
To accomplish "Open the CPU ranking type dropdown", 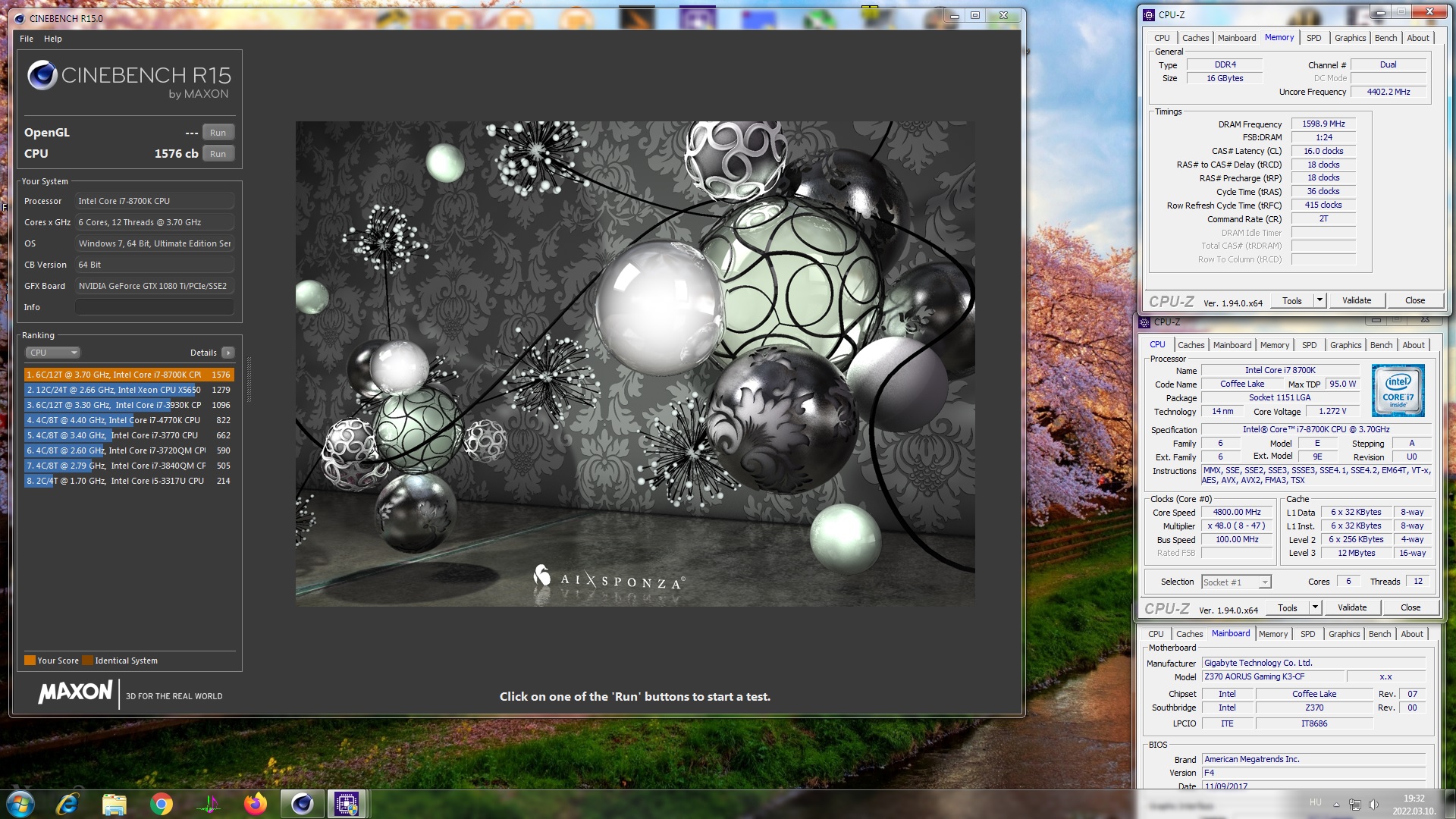I will 53,353.
